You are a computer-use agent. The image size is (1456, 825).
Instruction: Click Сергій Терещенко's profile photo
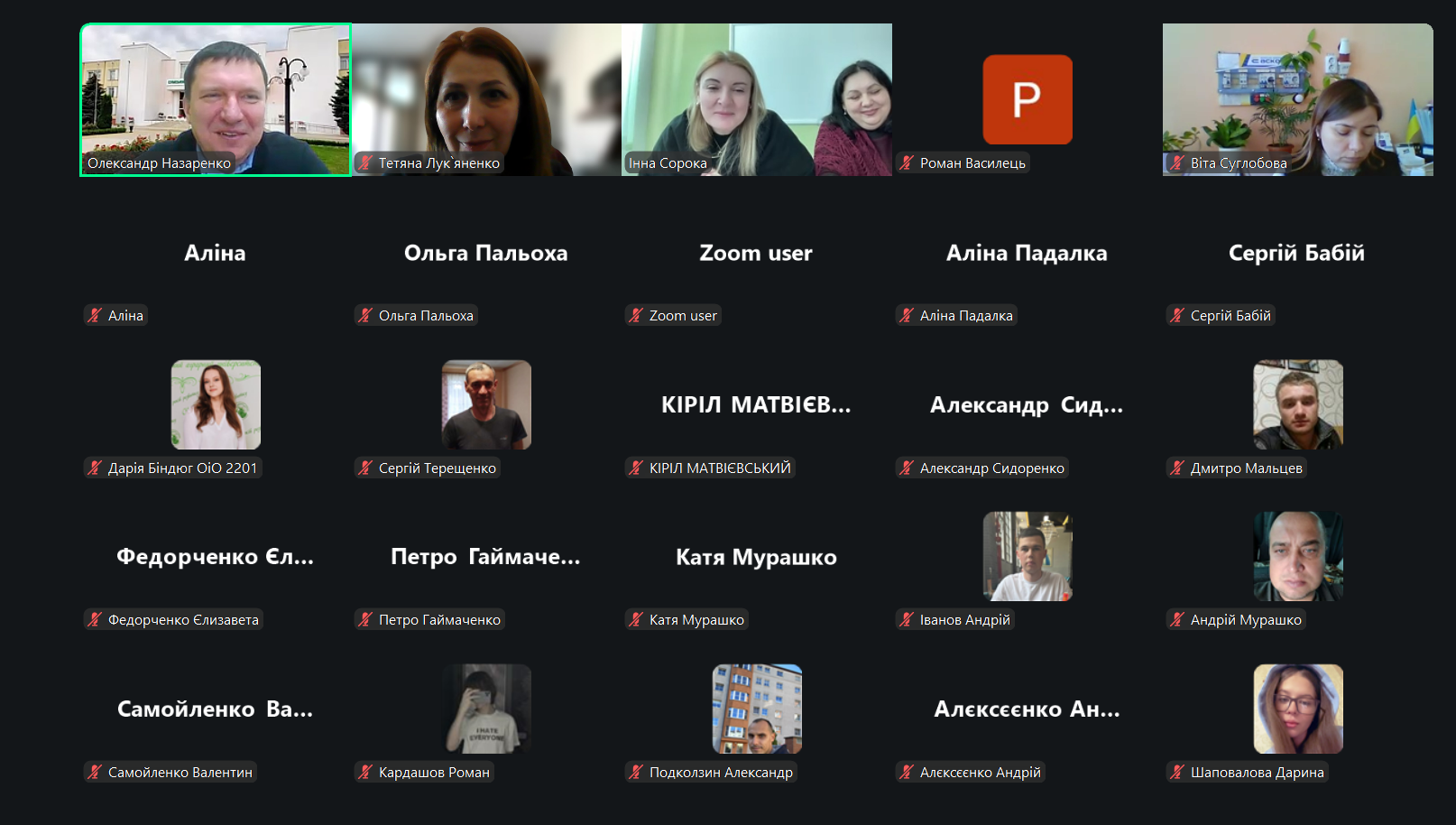pyautogui.click(x=486, y=404)
